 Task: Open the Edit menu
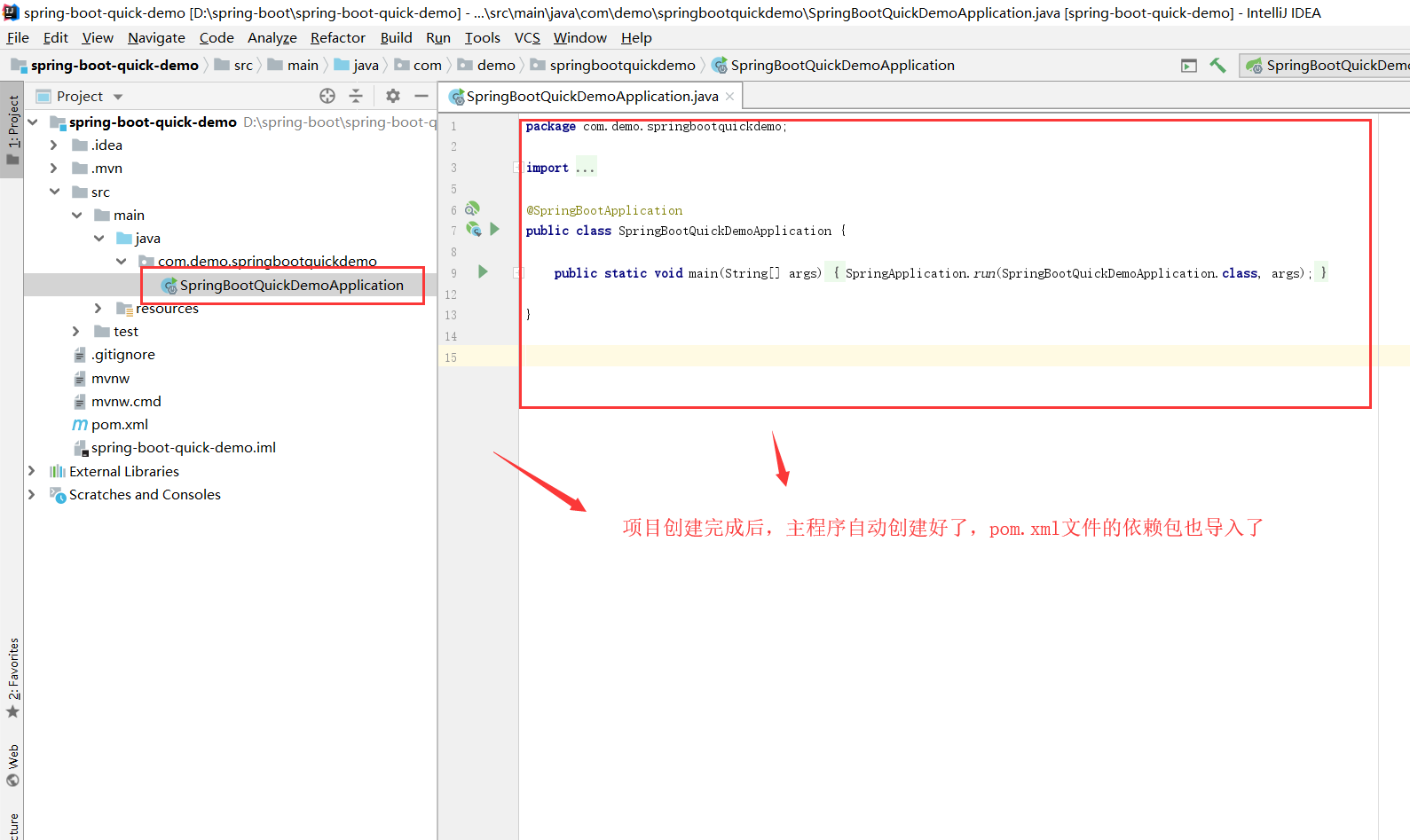[x=55, y=37]
